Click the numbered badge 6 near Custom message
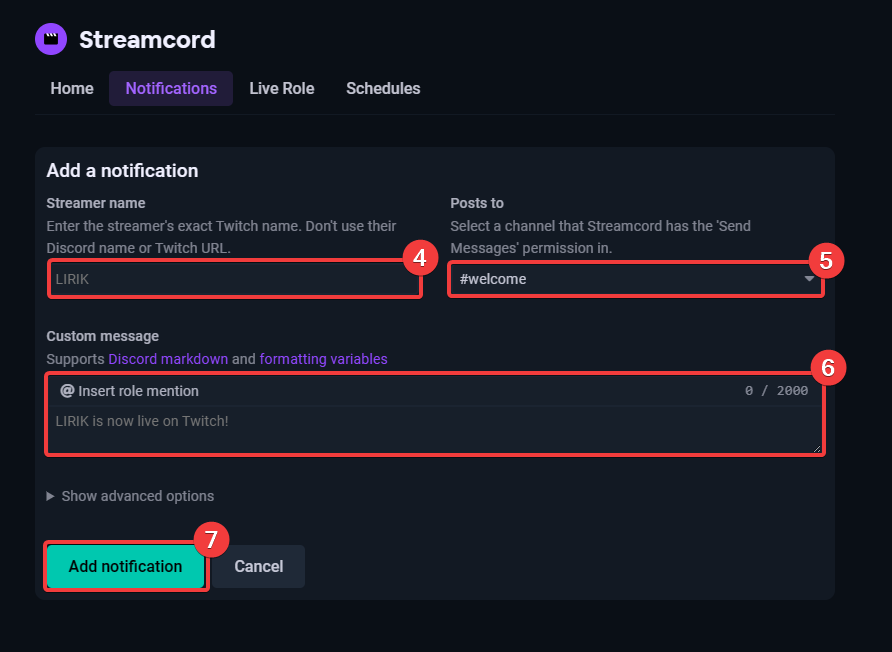This screenshot has height=652, width=892. (830, 367)
